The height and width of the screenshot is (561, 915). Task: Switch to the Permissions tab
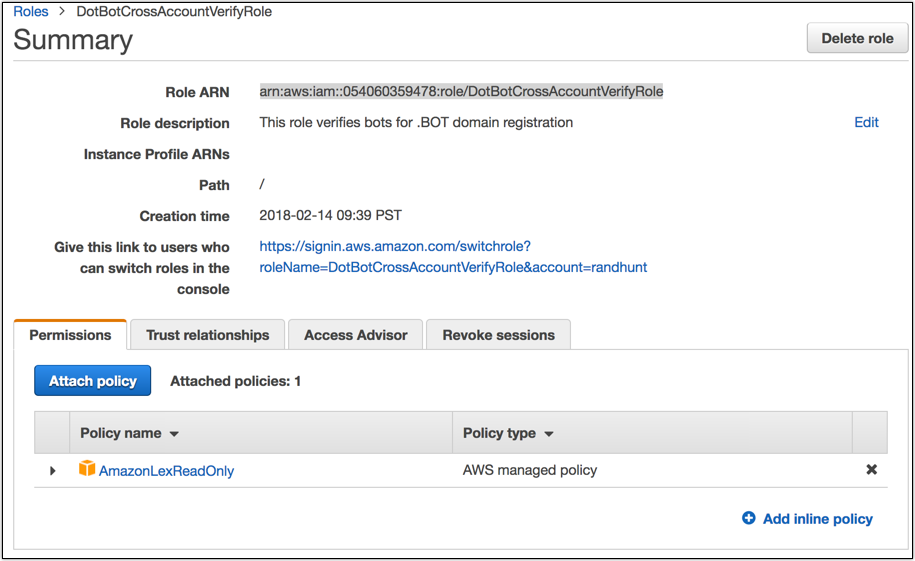click(70, 334)
